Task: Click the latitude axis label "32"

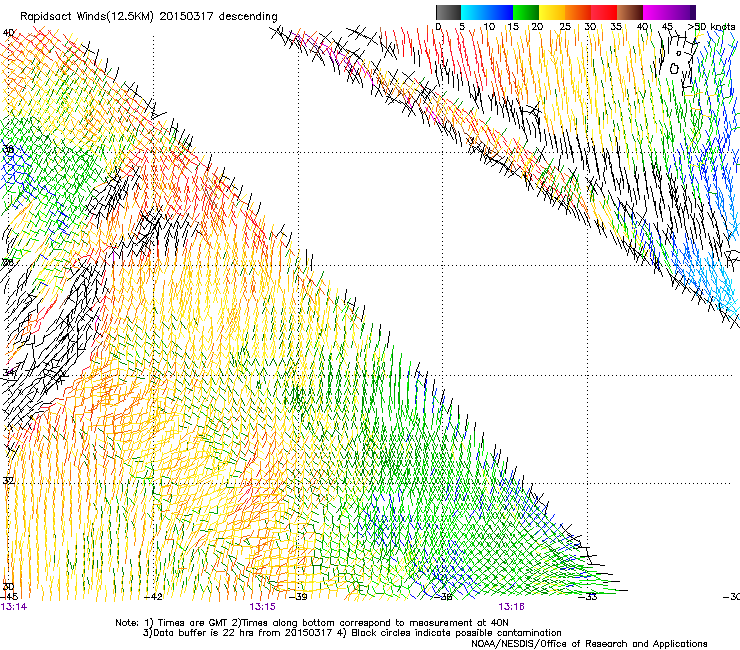Action: coord(8,481)
